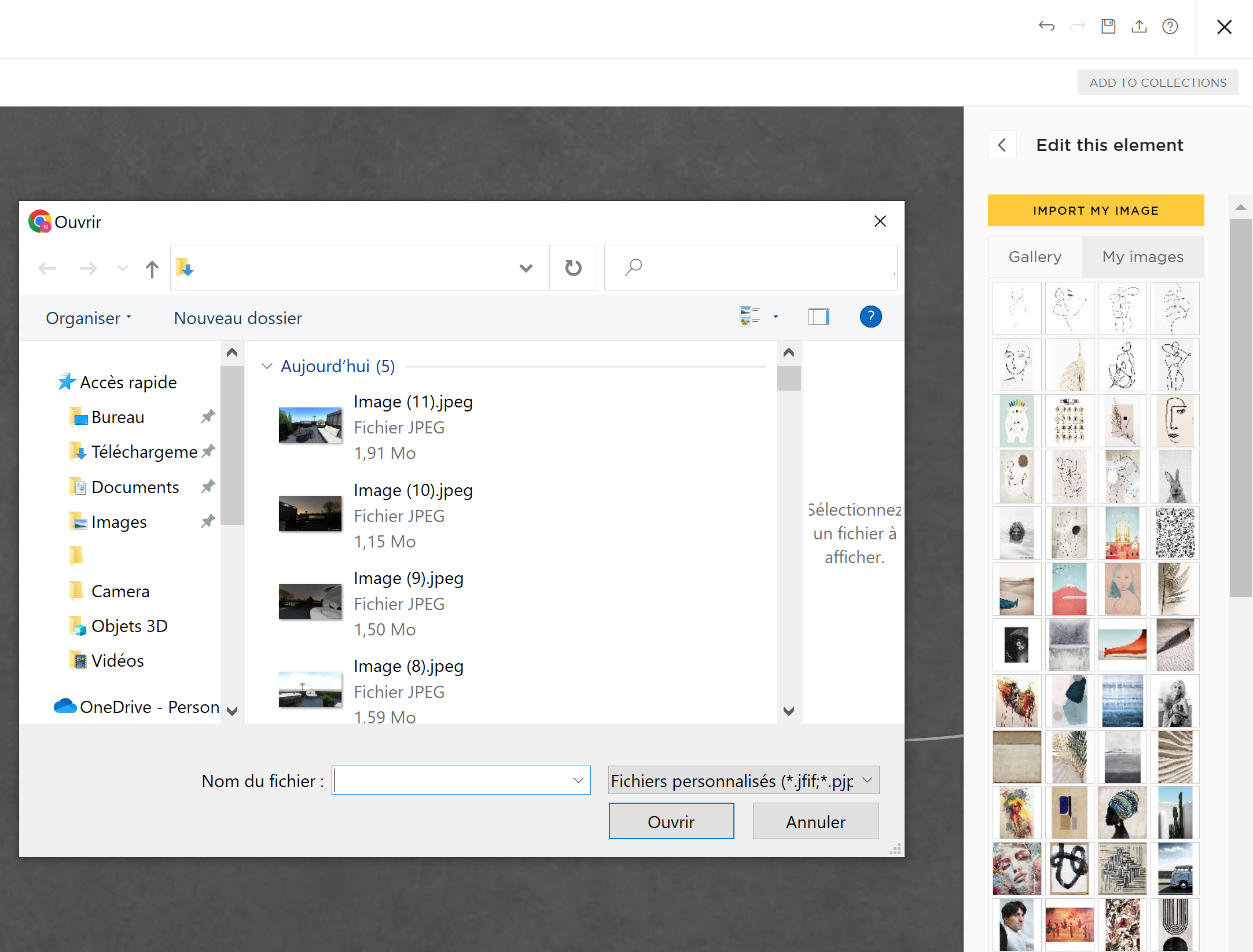Select Image (10).jpeg file
The height and width of the screenshot is (952, 1253).
pos(413,491)
